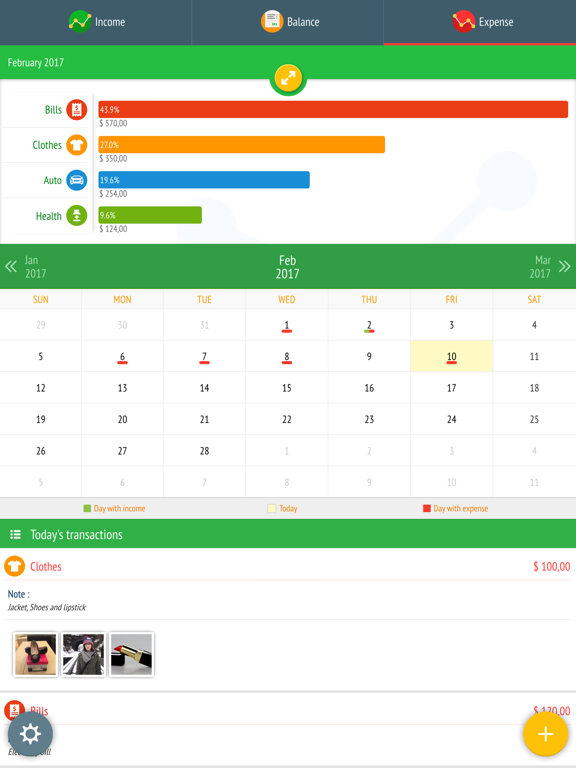
Task: Click note "Jacket, Shoes and lipstick"
Action: pyautogui.click(x=47, y=607)
